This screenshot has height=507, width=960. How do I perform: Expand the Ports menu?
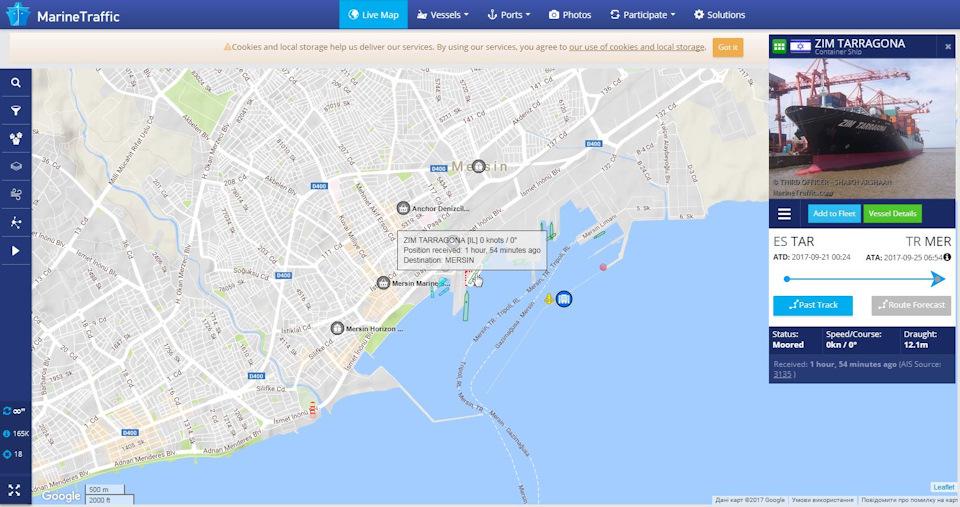coord(509,15)
